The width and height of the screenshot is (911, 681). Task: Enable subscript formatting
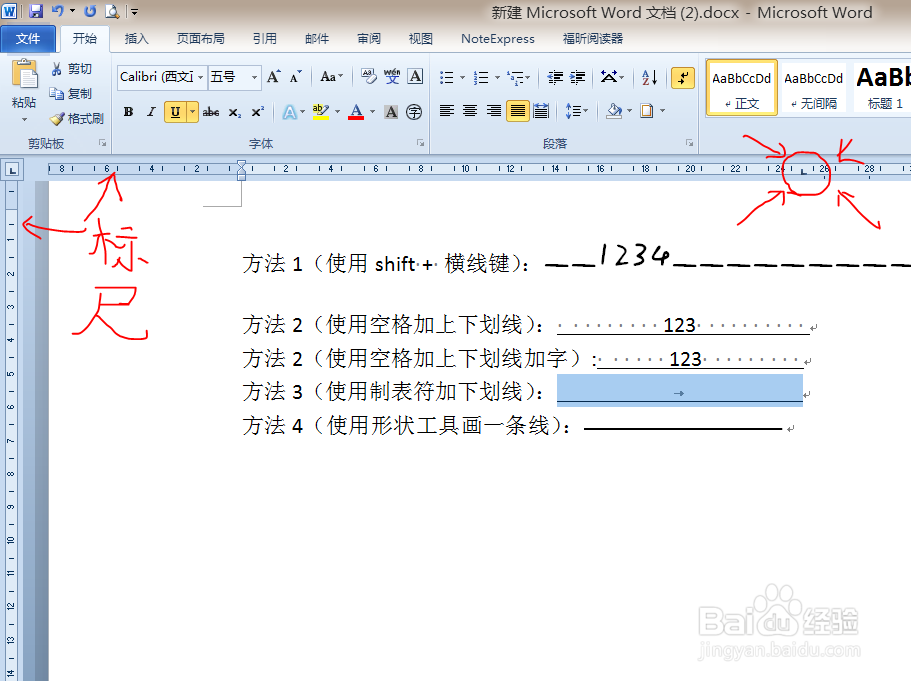click(234, 112)
